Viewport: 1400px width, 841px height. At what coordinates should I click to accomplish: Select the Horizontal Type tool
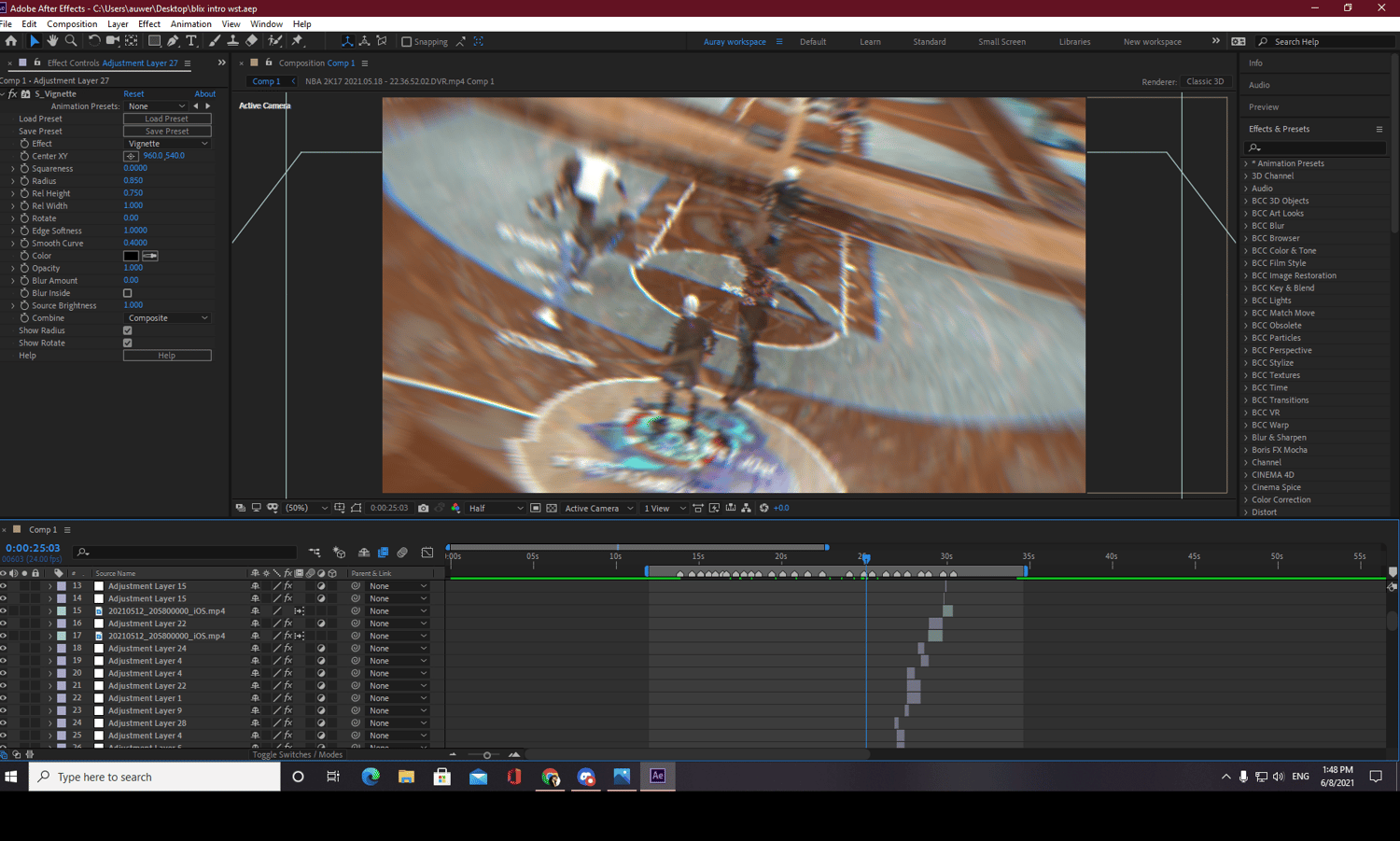click(191, 41)
